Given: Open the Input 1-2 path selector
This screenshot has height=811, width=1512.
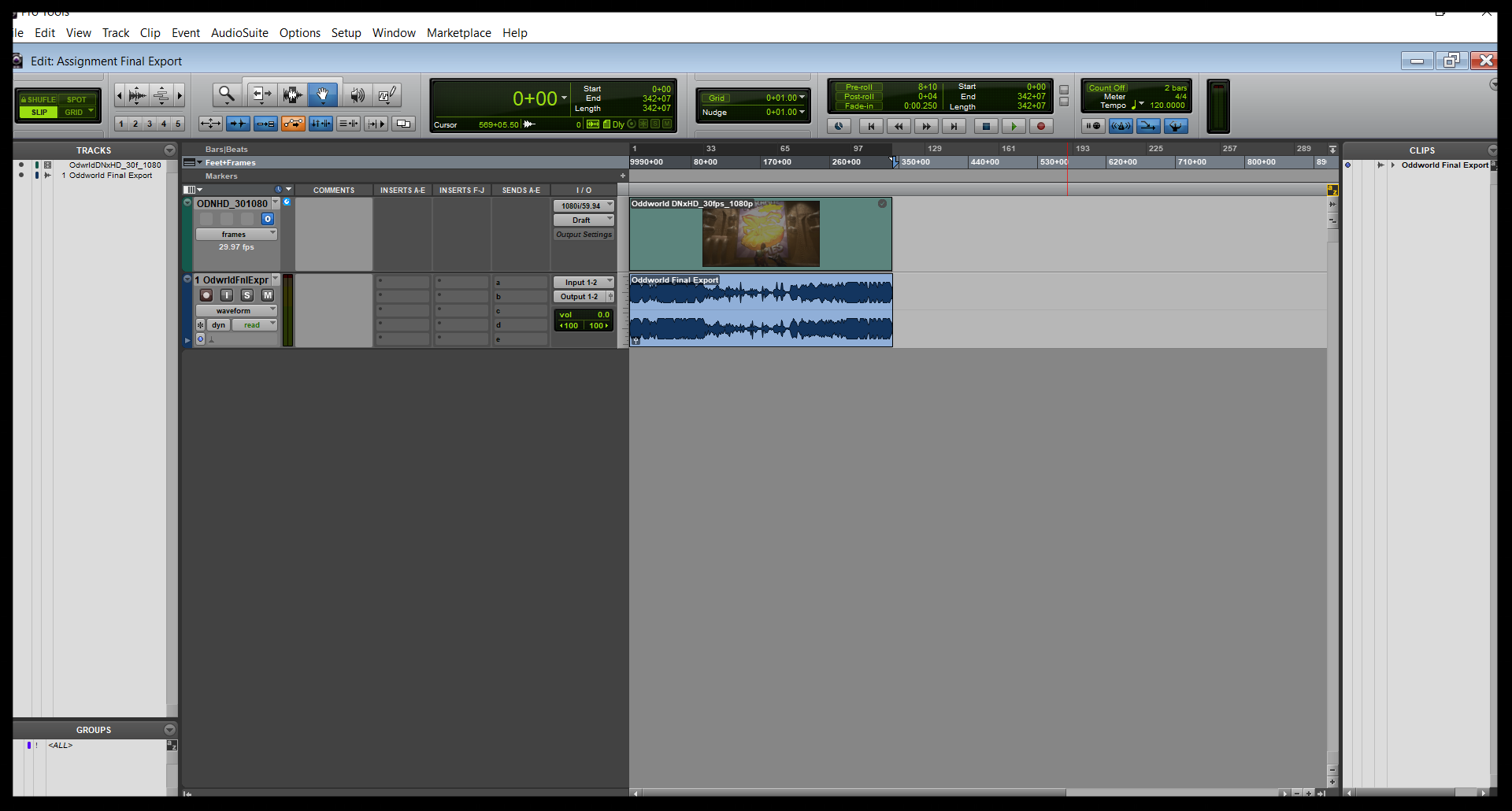Looking at the screenshot, I should [584, 283].
